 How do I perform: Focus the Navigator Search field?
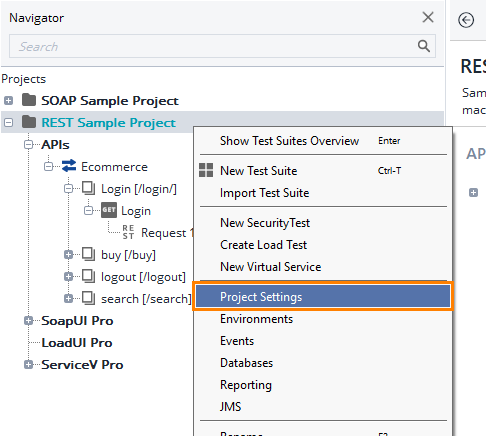(222, 46)
